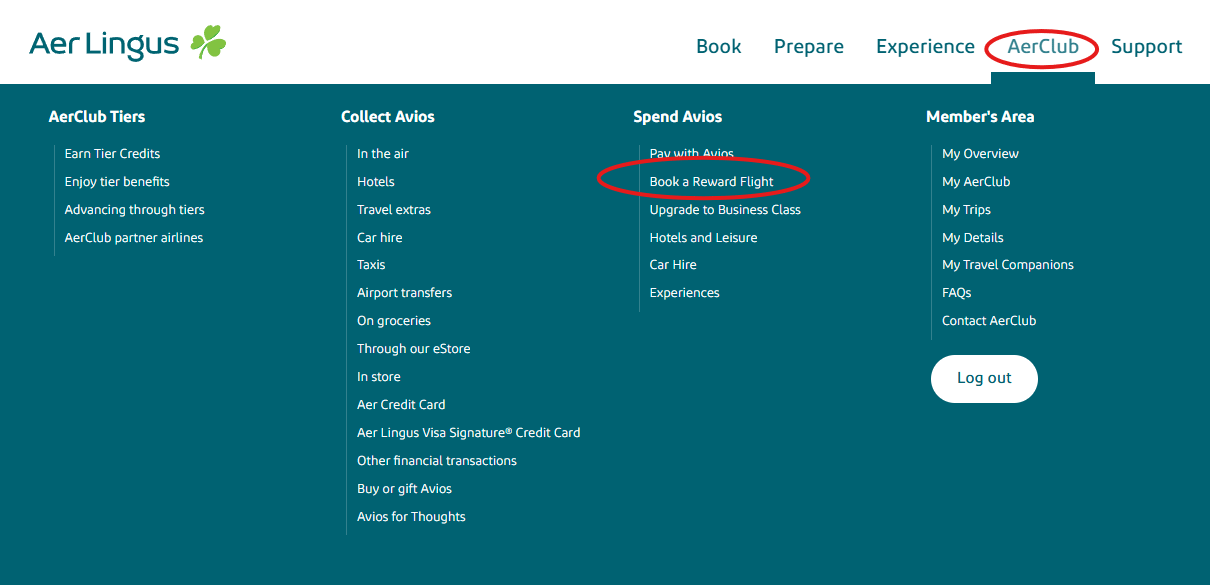This screenshot has height=585, width=1210.
Task: Open Avios for Thoughts link
Action: click(411, 517)
